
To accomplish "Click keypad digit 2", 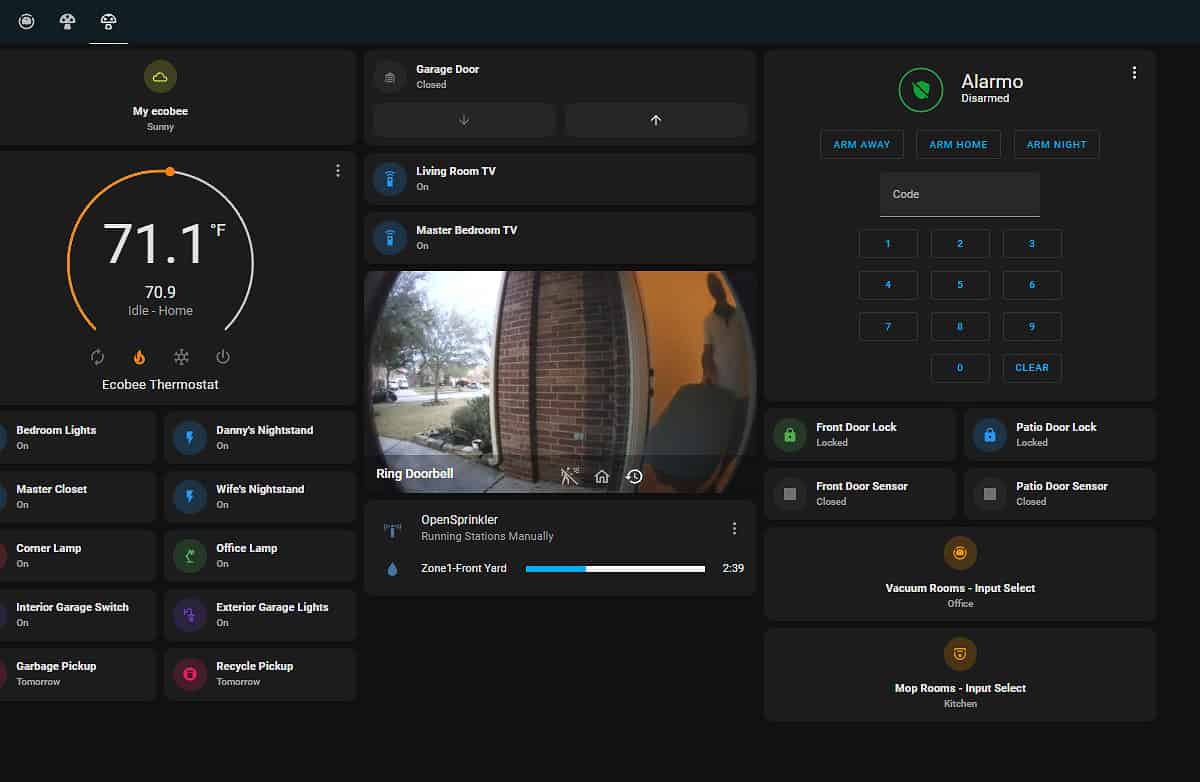I will pyautogui.click(x=960, y=244).
